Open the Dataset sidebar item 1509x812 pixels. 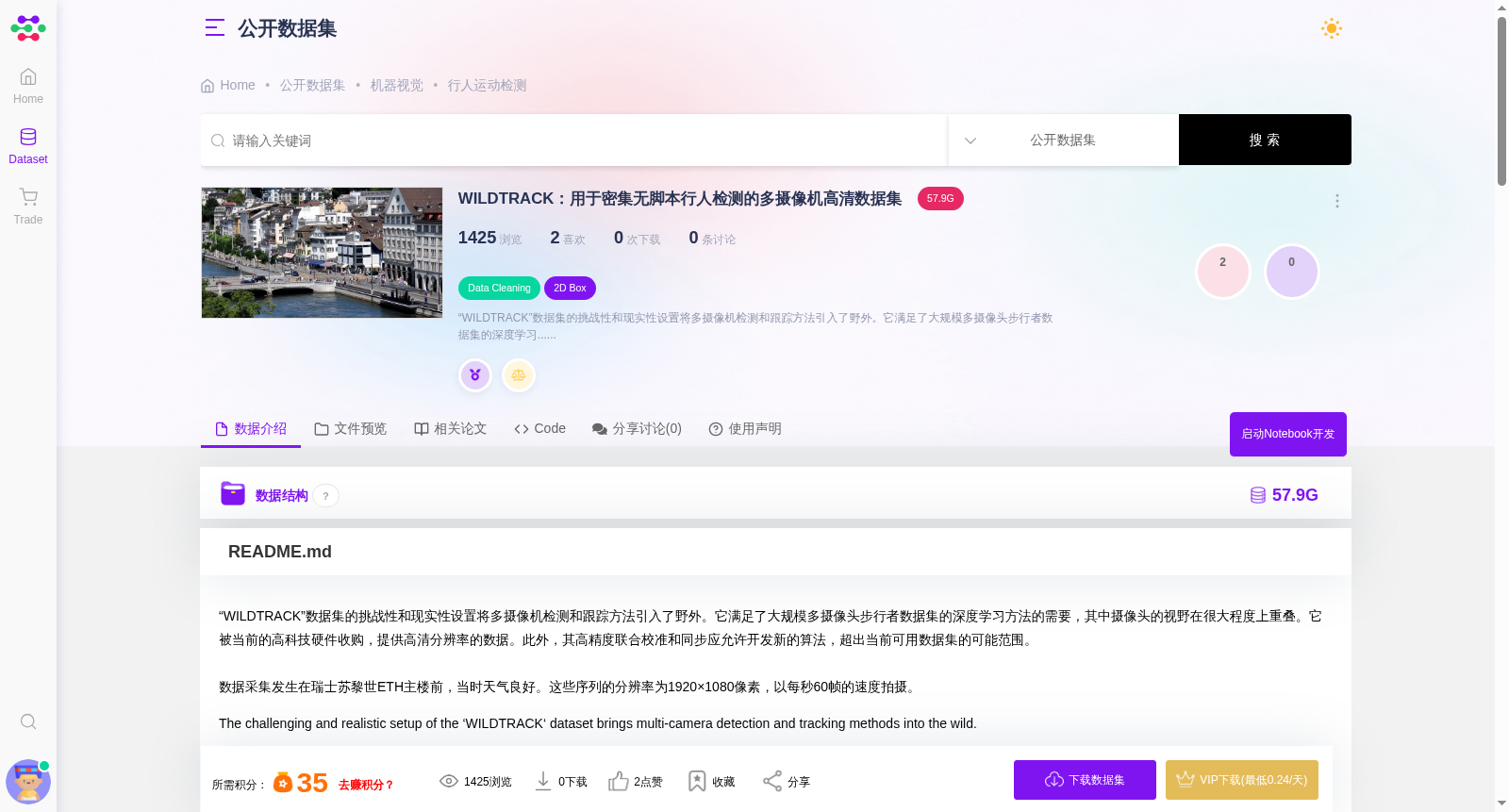pyautogui.click(x=28, y=145)
